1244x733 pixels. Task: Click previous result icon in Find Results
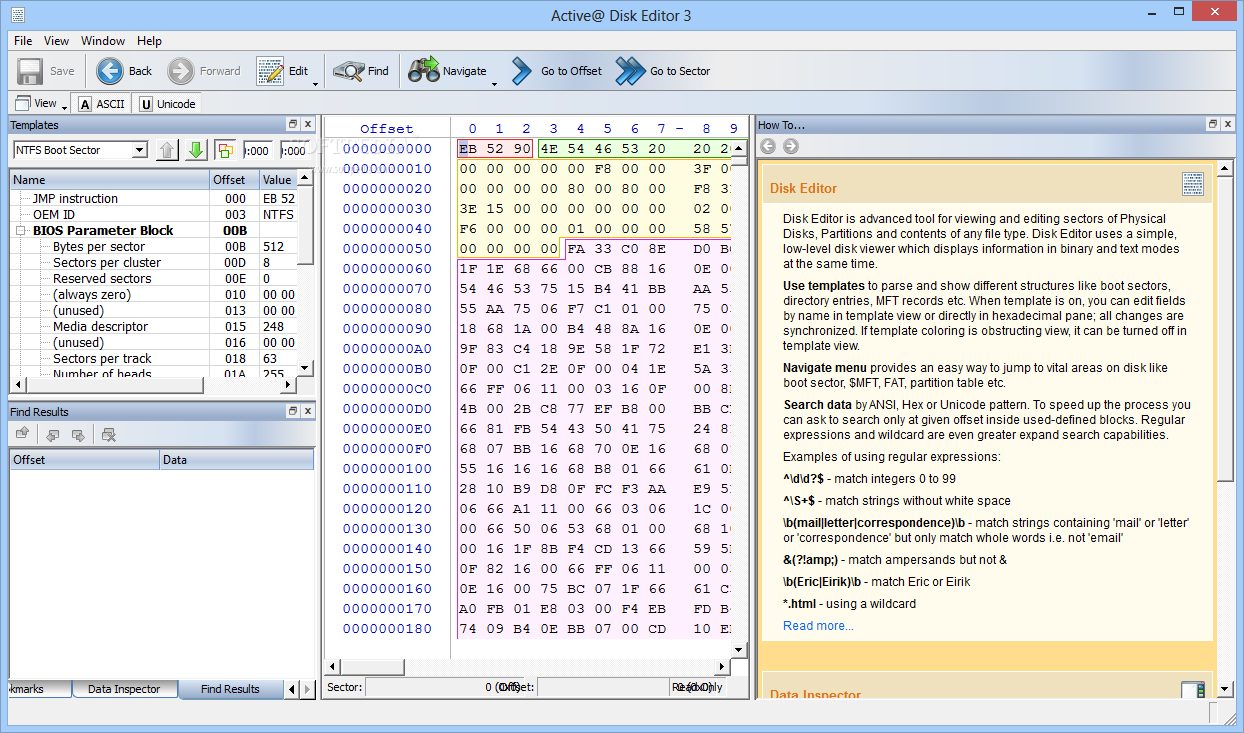53,434
